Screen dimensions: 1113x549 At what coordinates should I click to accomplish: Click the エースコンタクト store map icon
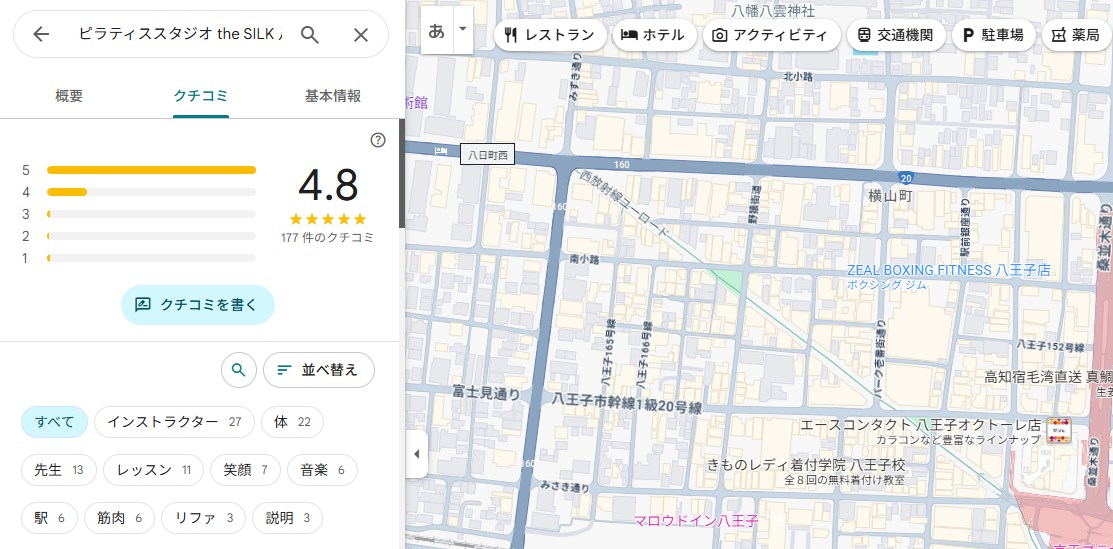coord(1058,429)
